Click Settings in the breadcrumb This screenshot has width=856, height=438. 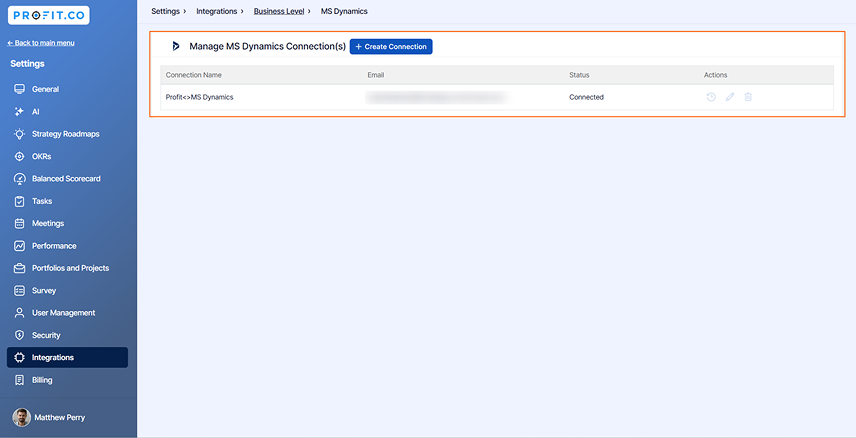point(165,11)
